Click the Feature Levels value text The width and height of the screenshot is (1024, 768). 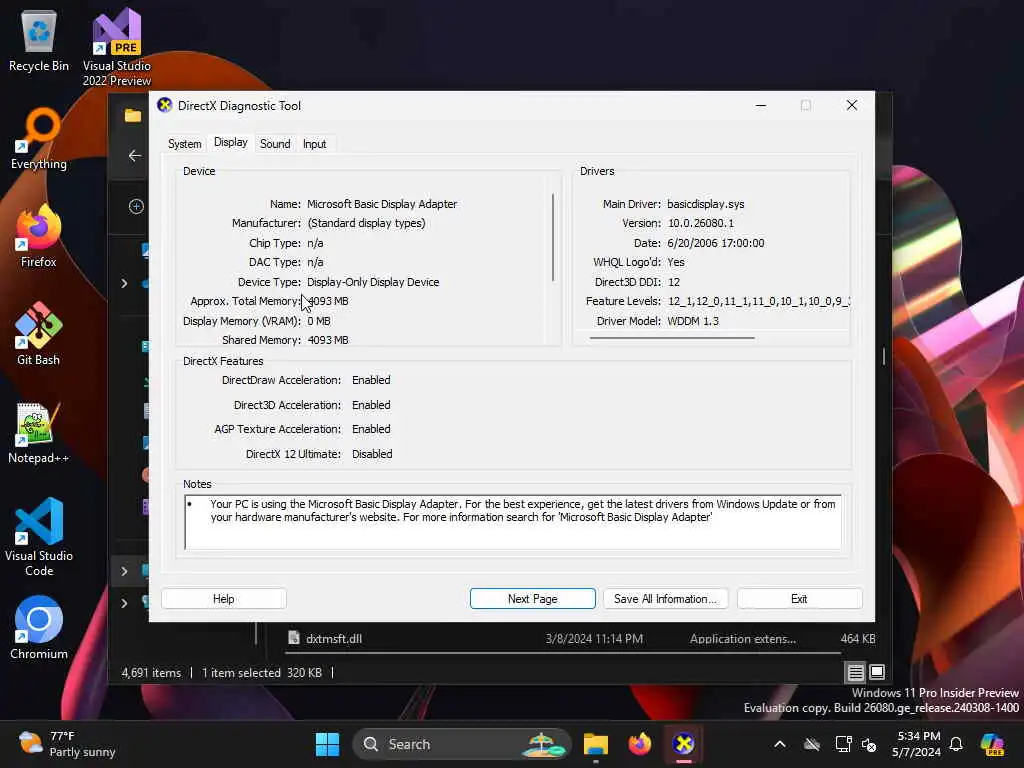point(758,301)
